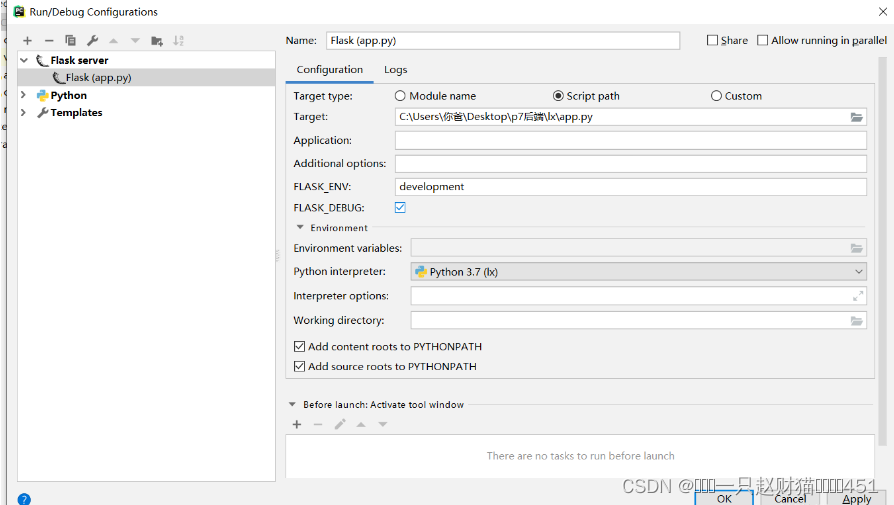894x505 pixels.
Task: Click the Name text field
Action: point(503,40)
